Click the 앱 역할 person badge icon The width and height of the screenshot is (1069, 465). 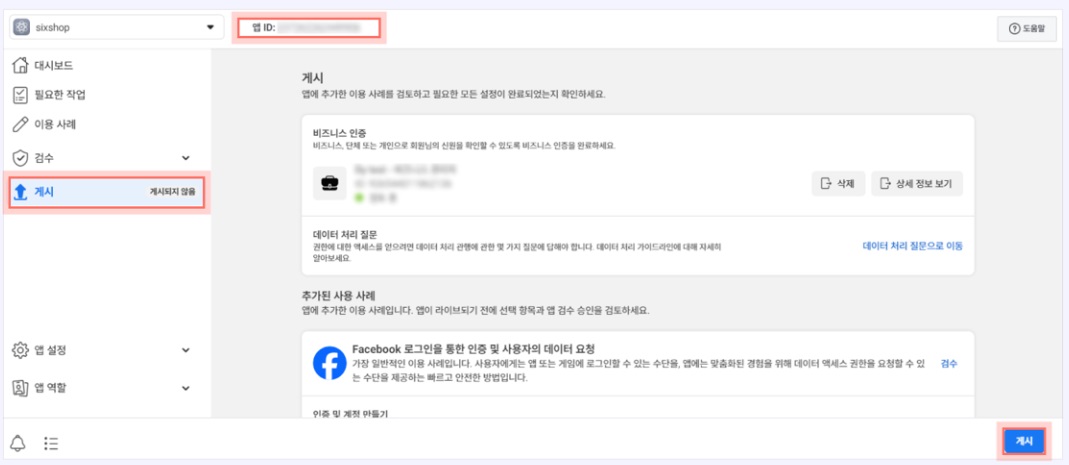pos(20,388)
